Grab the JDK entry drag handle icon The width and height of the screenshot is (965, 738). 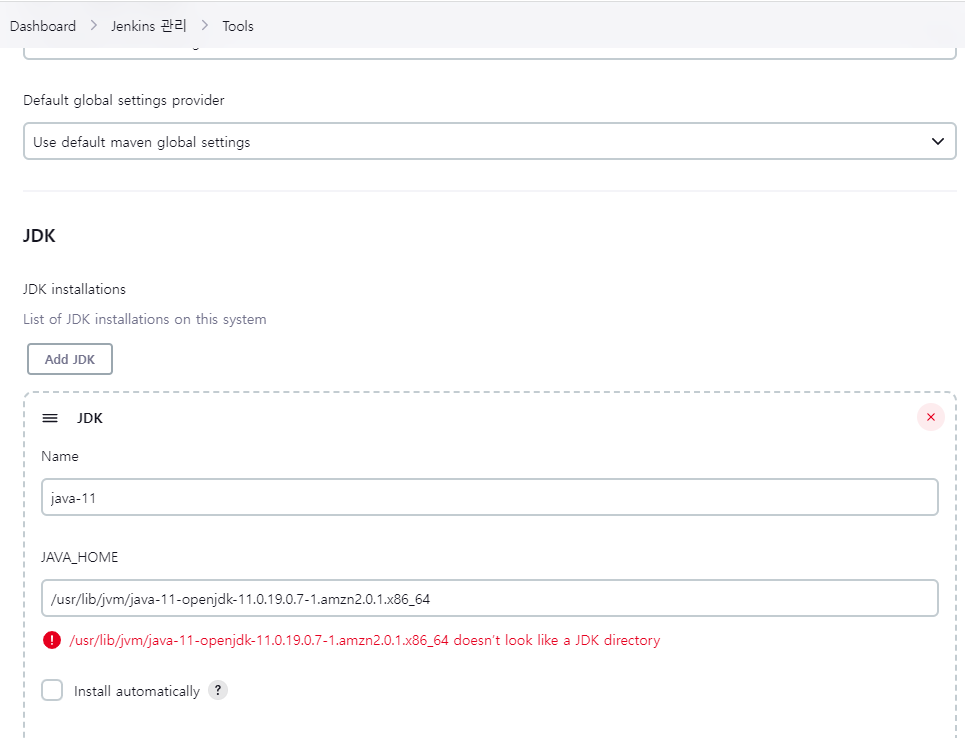click(x=50, y=419)
